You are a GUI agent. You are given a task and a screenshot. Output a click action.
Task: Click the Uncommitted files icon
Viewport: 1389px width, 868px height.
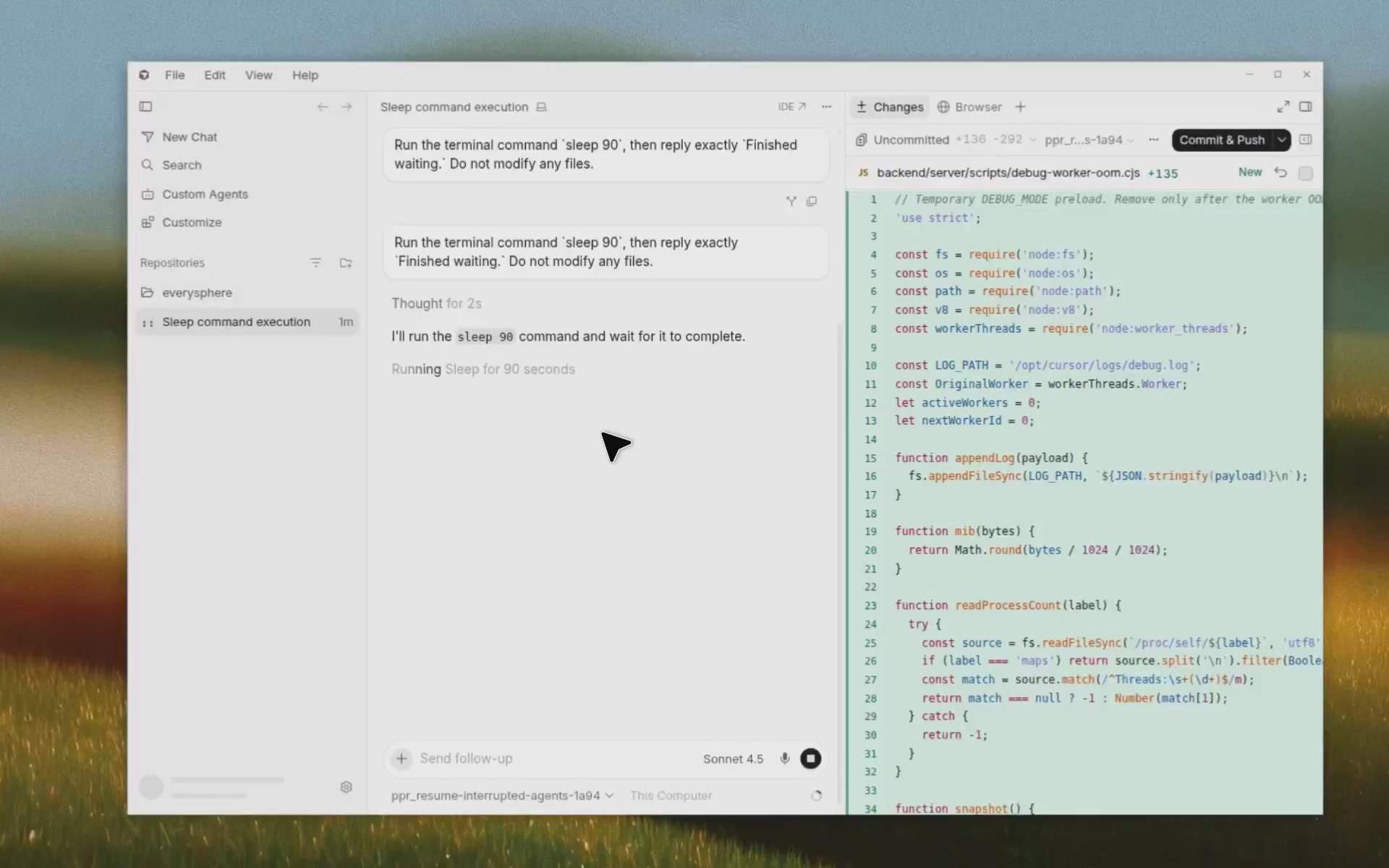861,140
